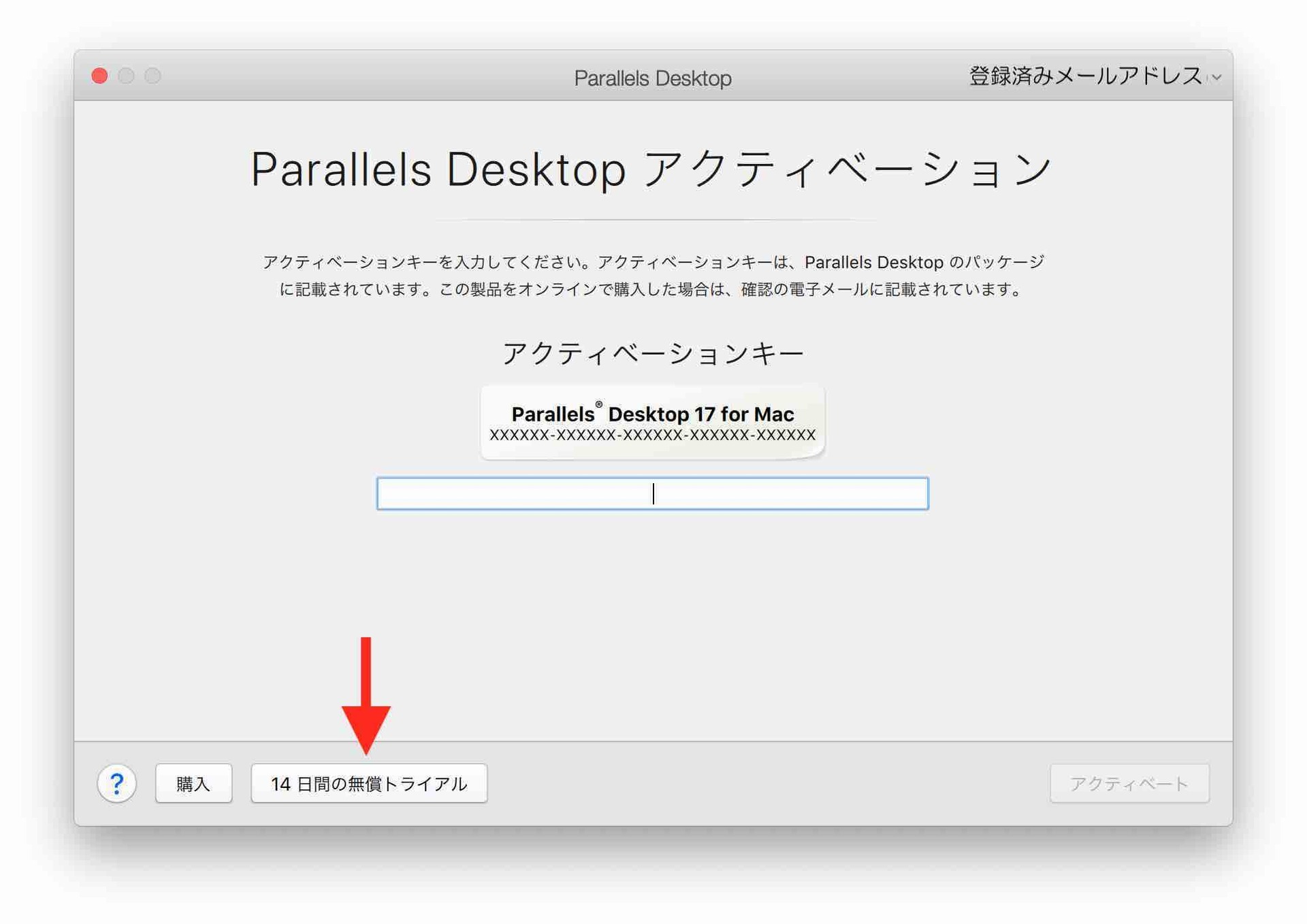Click the Parallels Desktop 17 for Mac key sample card
The image size is (1307, 924).
point(652,423)
